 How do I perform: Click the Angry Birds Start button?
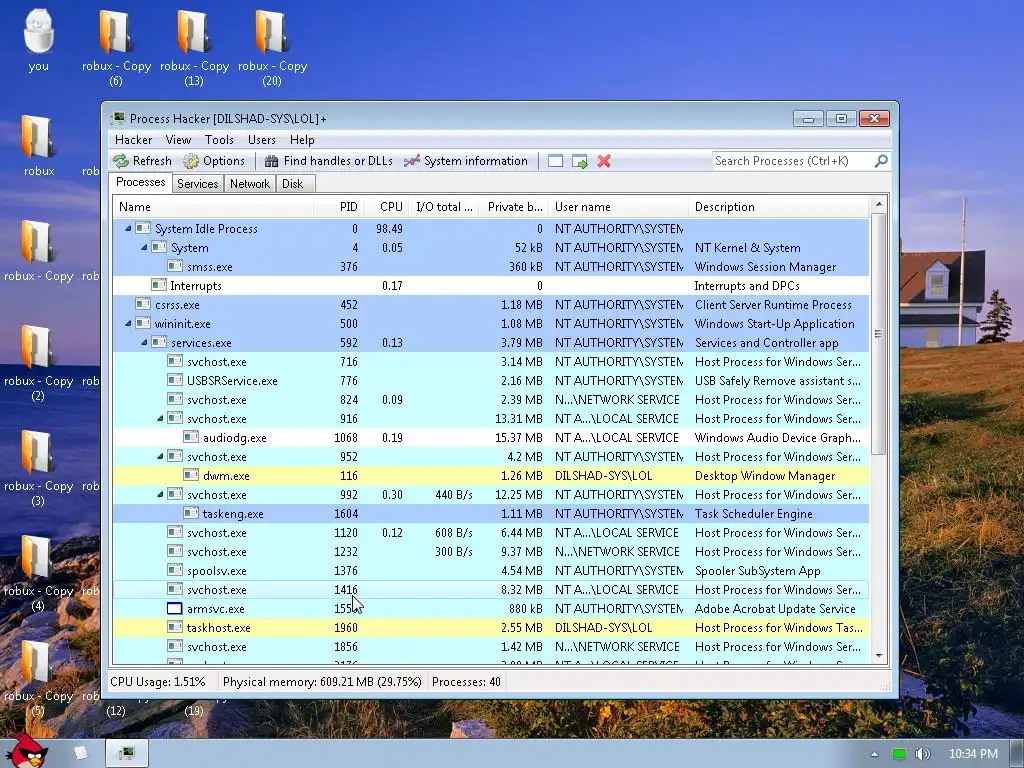coord(26,751)
